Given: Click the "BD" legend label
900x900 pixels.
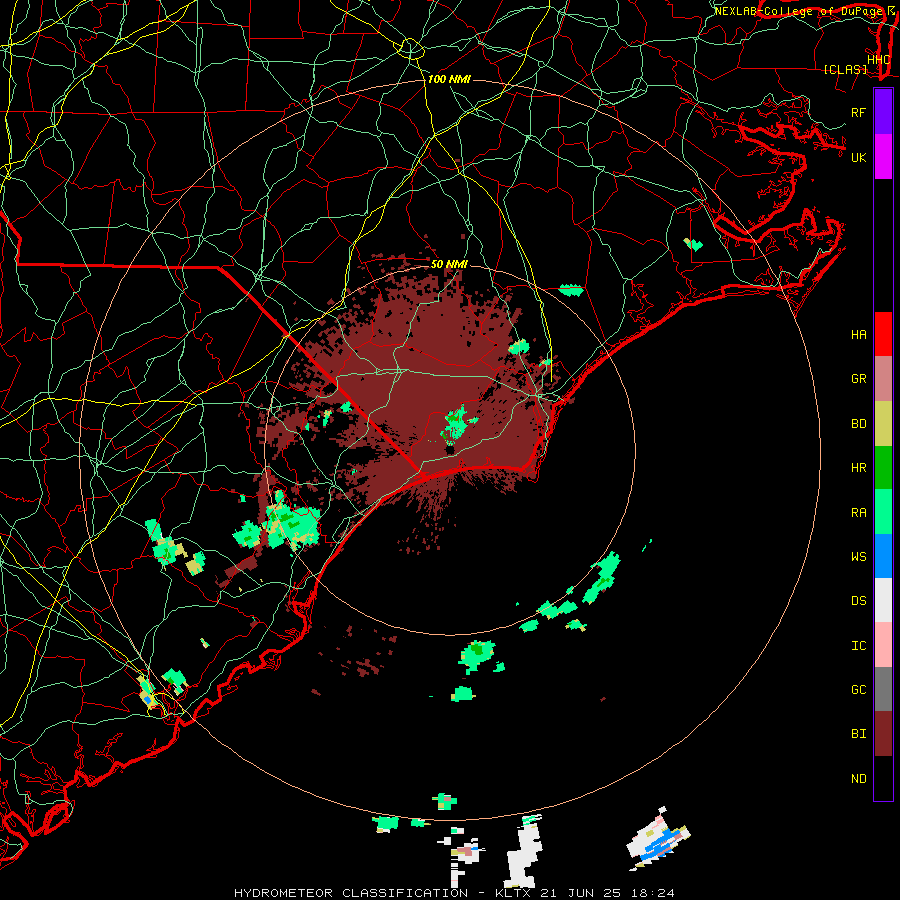Looking at the screenshot, I should (x=858, y=424).
